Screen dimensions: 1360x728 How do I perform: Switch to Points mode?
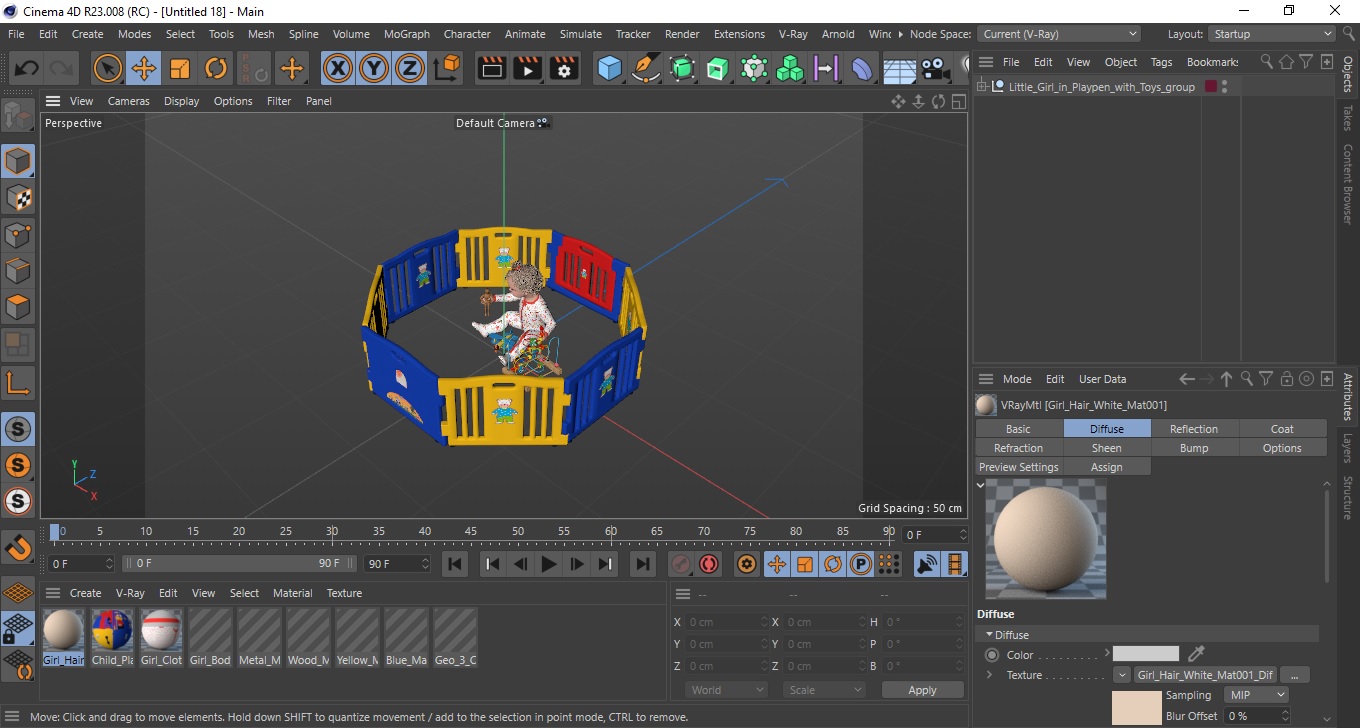tap(18, 235)
